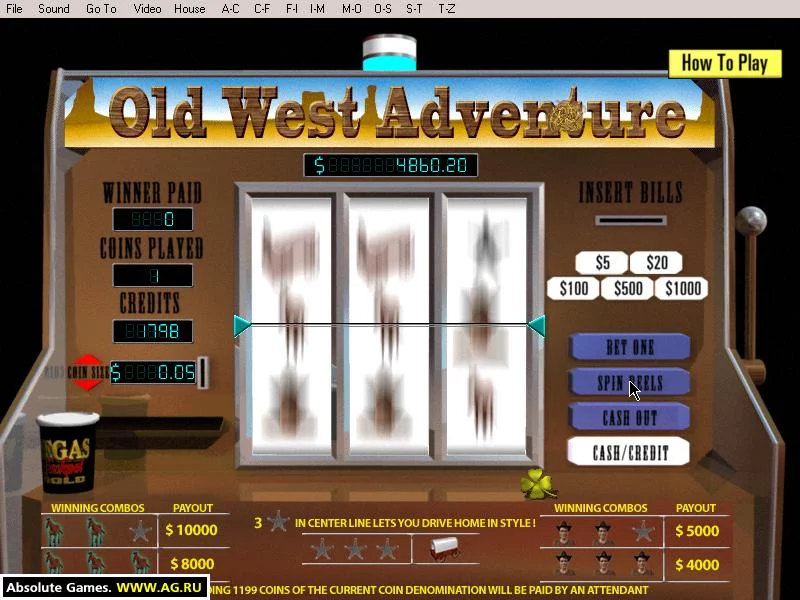Insert a $1000 bill
The height and width of the screenshot is (600, 800).
(x=682, y=289)
